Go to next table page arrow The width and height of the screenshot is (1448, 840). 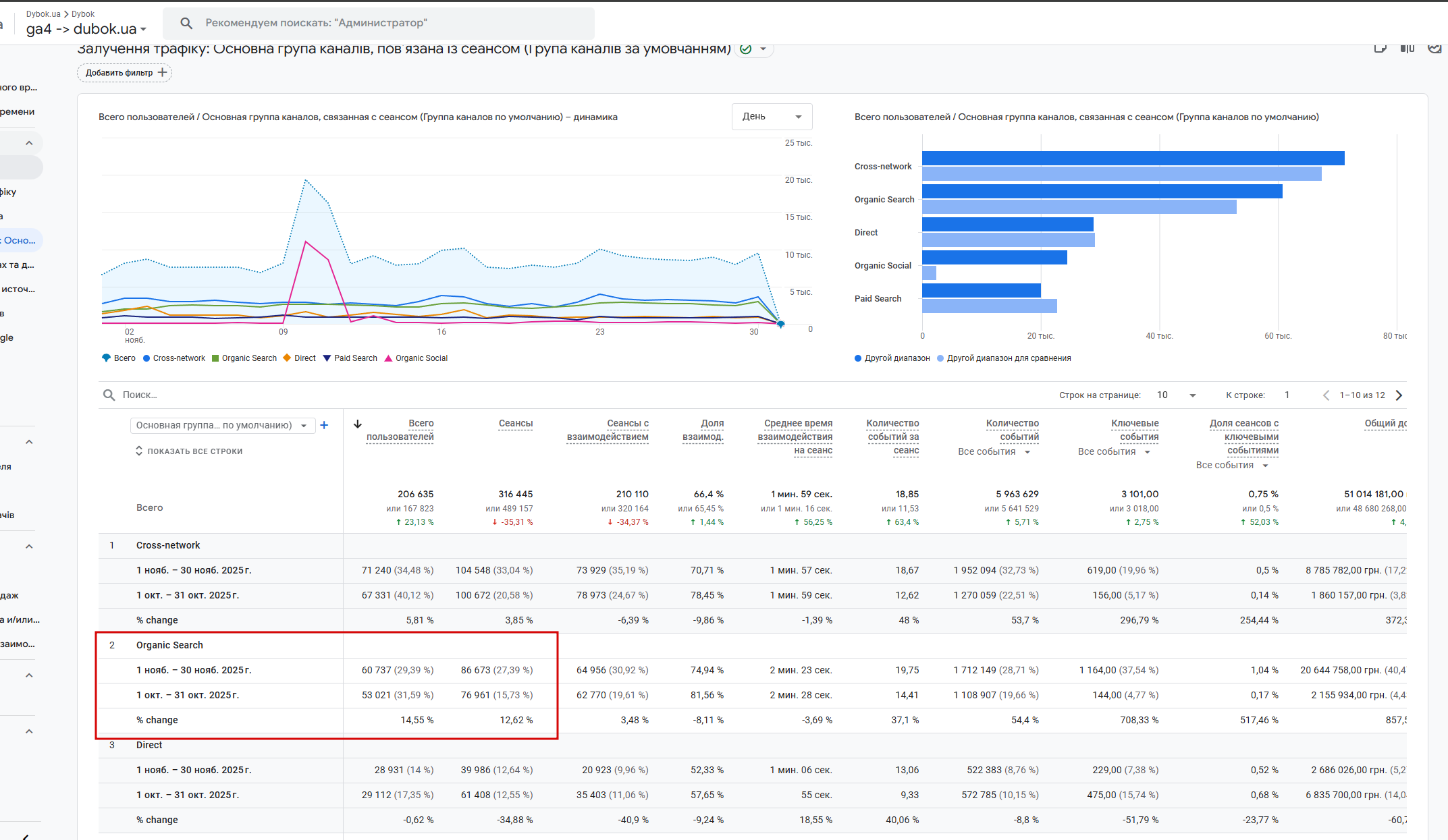(x=1399, y=395)
